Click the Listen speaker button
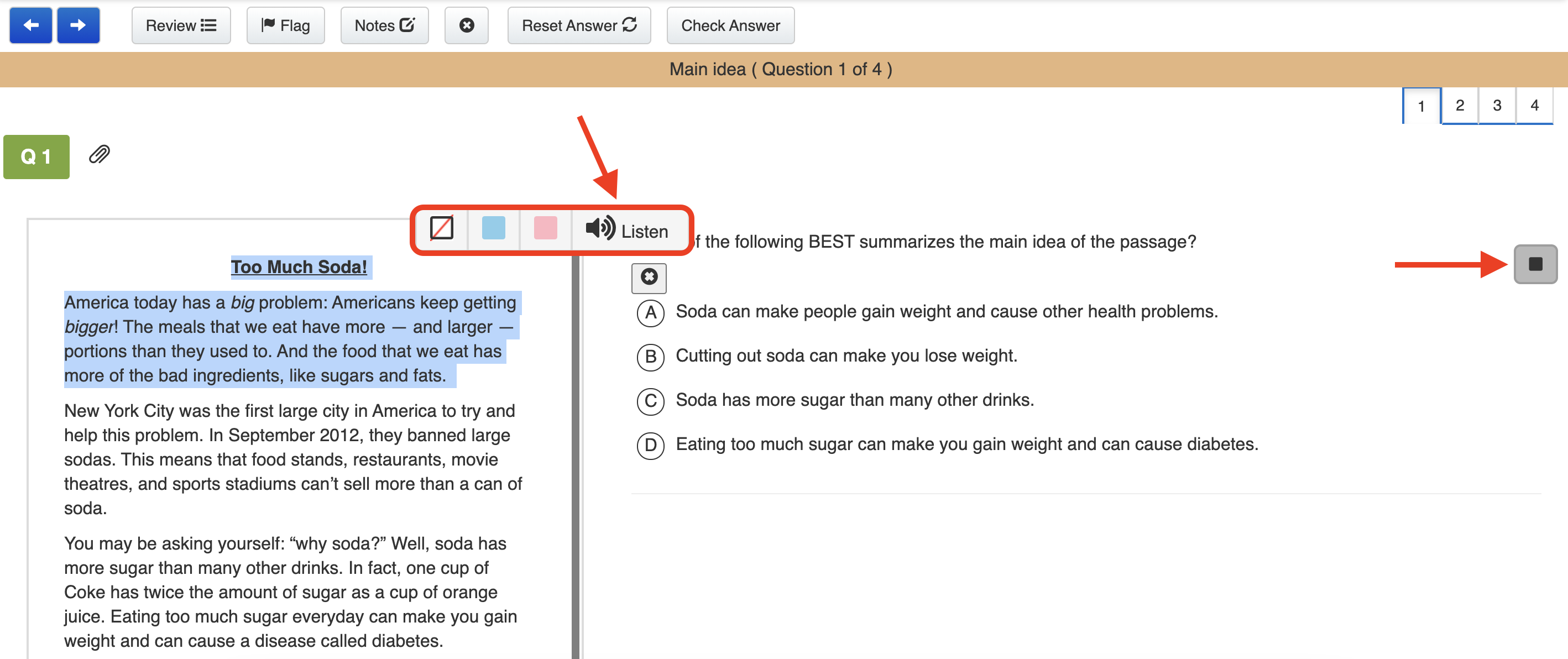This screenshot has height=659, width=1568. [627, 230]
